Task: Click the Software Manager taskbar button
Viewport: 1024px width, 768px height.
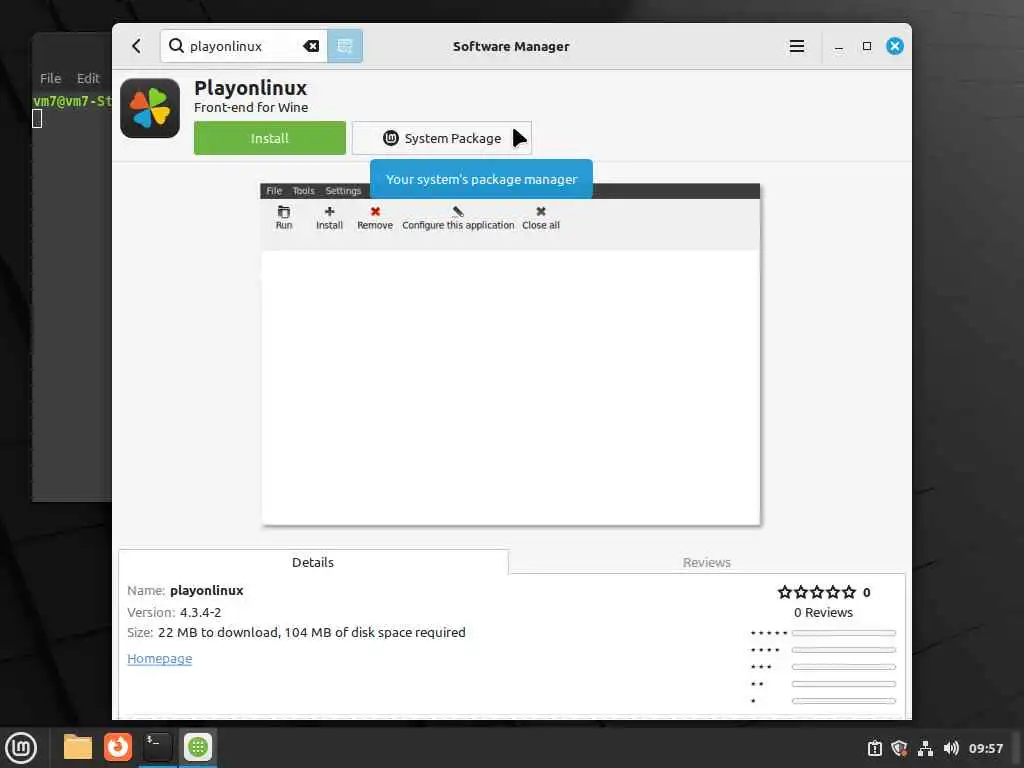Action: tap(198, 747)
